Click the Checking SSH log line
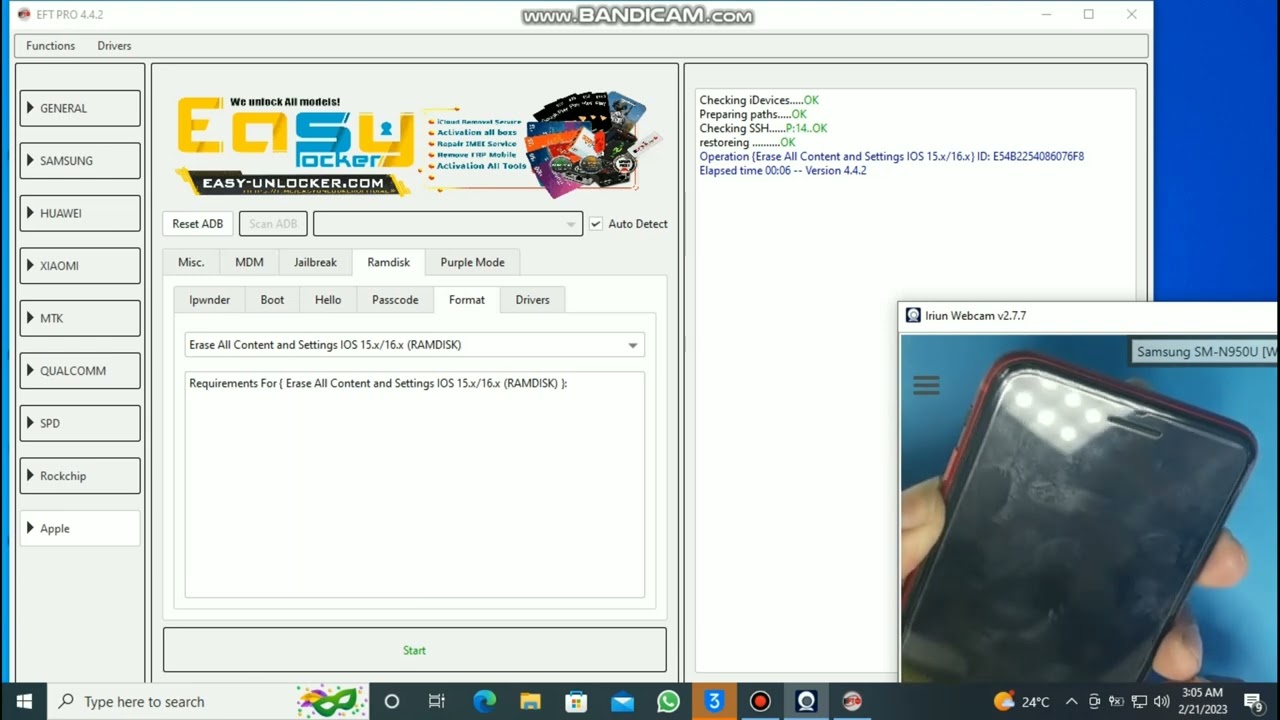Screen dimensions: 1280x720 [763, 129]
